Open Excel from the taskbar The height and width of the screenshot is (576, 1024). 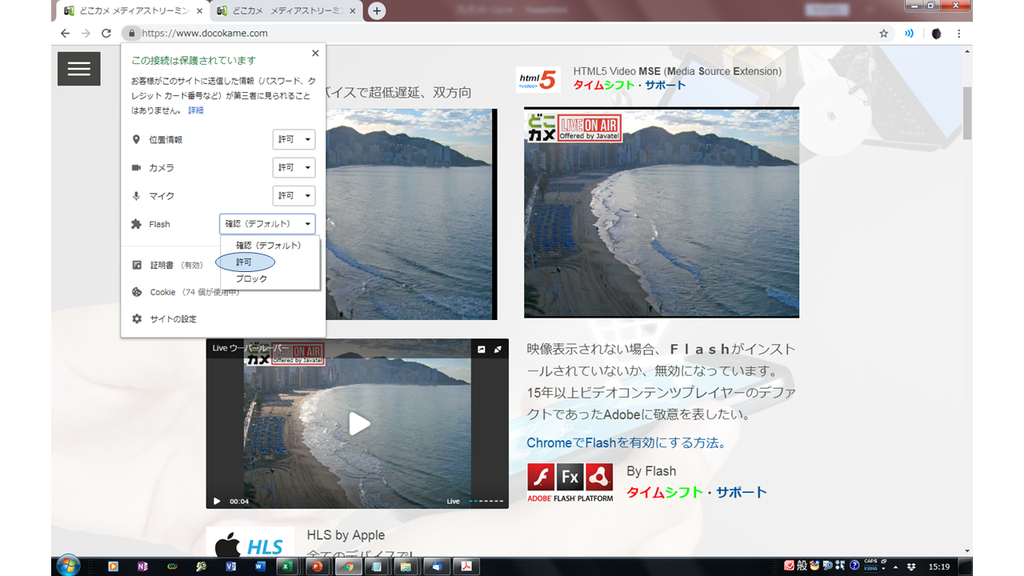pos(287,566)
